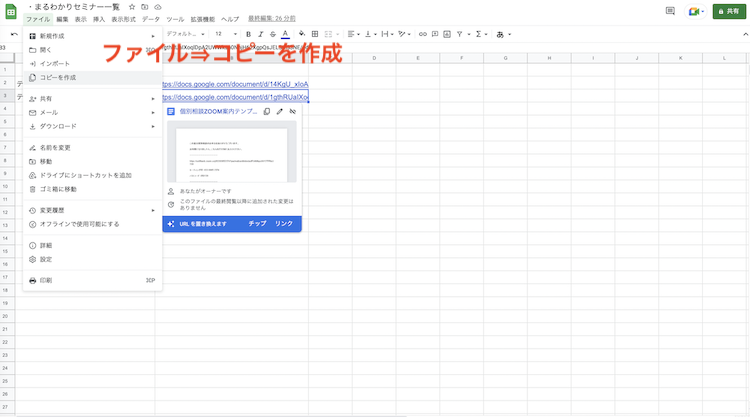Viewport: 750px width, 417px height.
Task: Select コピーを作成 from the file menu
Action: click(57, 77)
